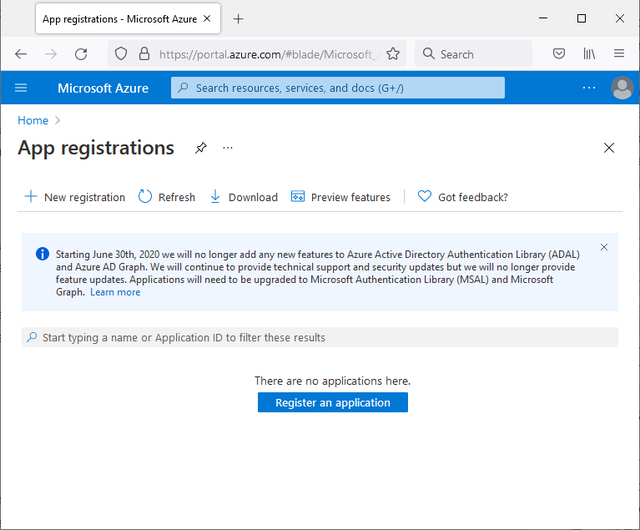The image size is (640, 530).
Task: Close the App registrations browser tab
Action: point(207,18)
